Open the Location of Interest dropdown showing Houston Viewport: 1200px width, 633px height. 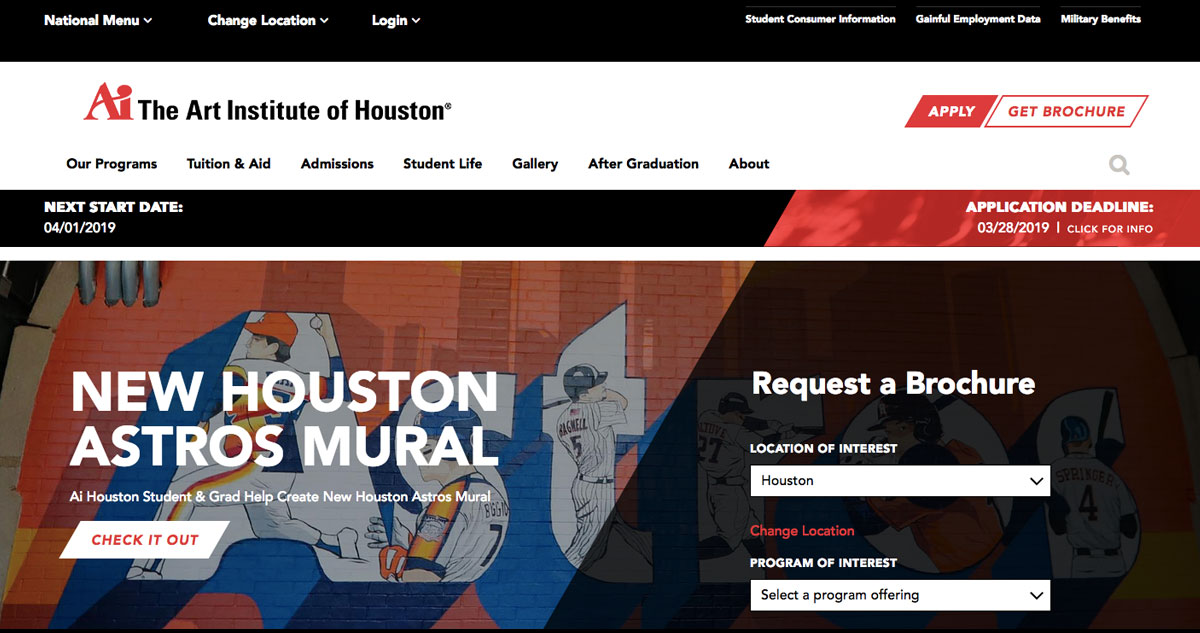[900, 481]
